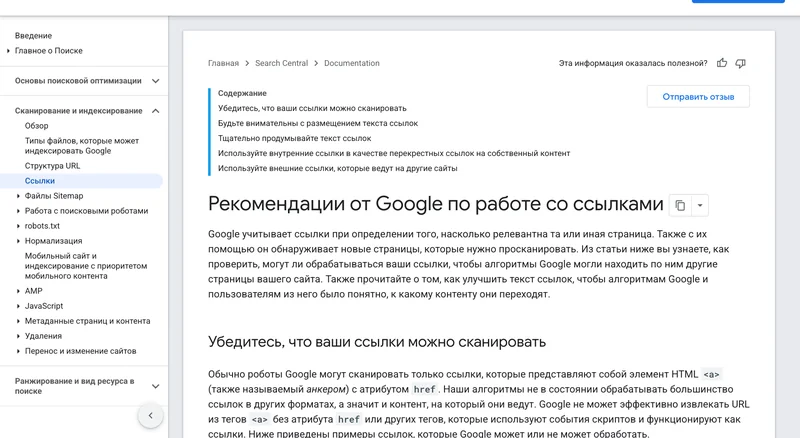Open dropdown arrow beside the copy icon

700,205
